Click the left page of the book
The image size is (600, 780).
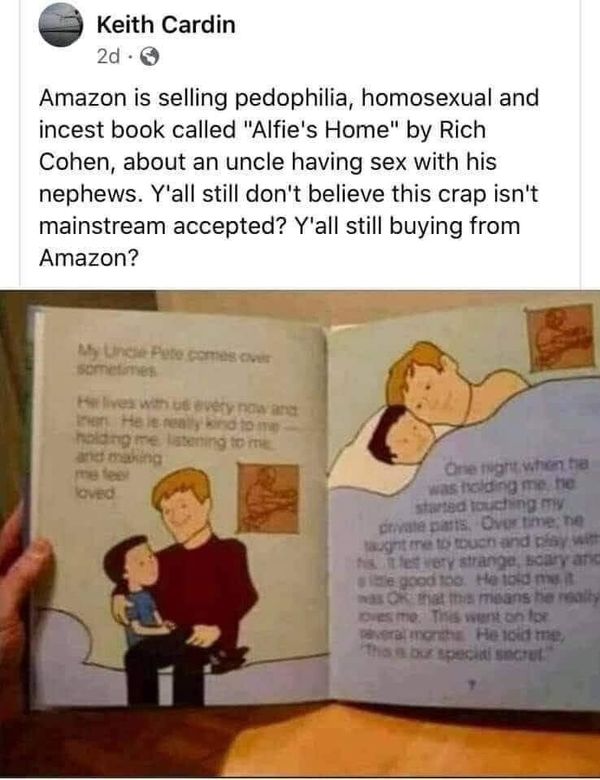pyautogui.click(x=178, y=506)
